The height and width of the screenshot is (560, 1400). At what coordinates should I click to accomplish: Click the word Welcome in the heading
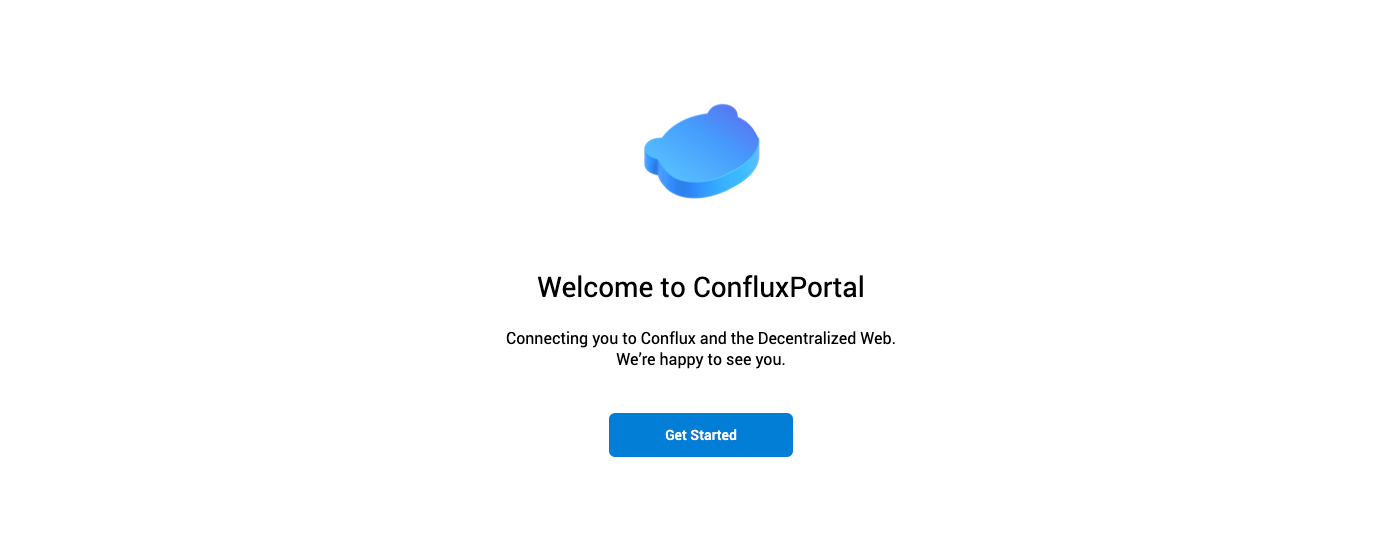tap(595, 287)
